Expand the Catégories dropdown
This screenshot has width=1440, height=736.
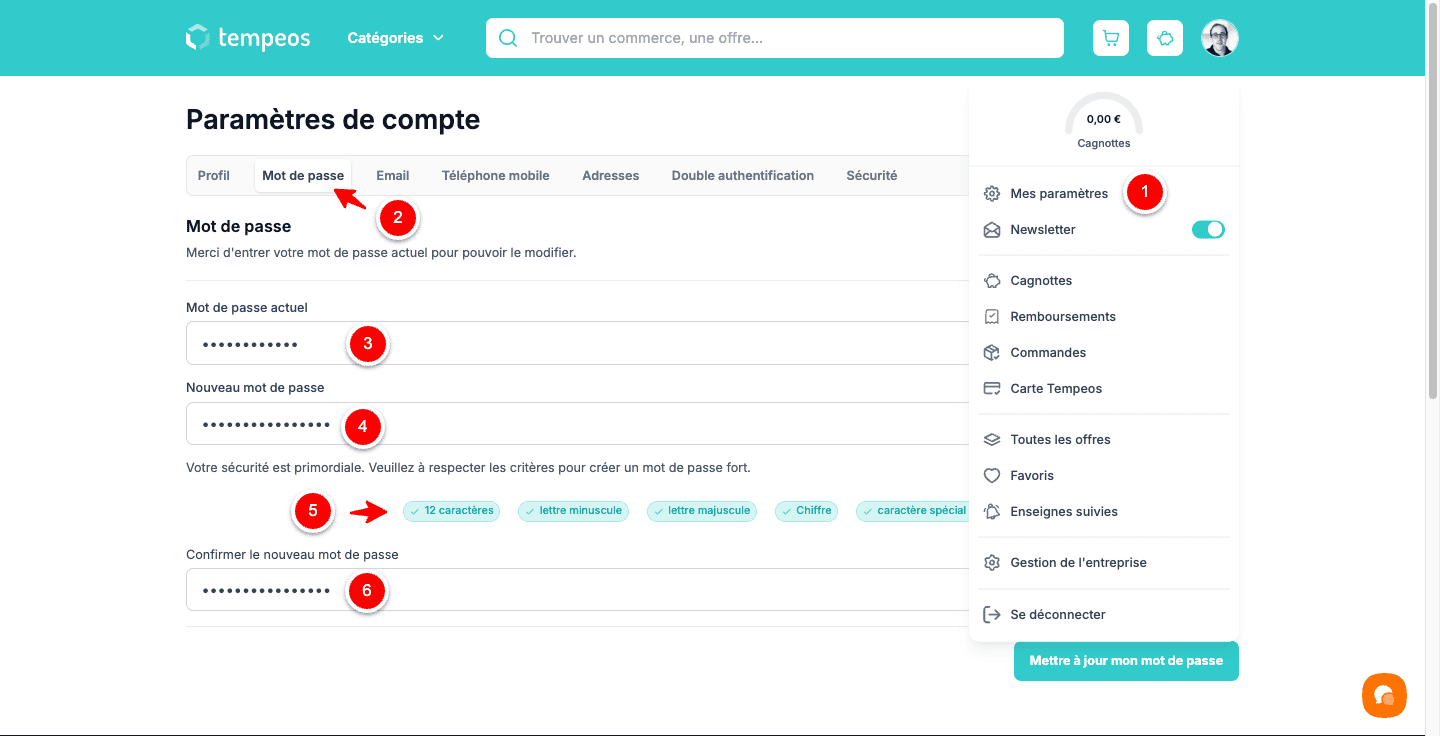(x=395, y=38)
